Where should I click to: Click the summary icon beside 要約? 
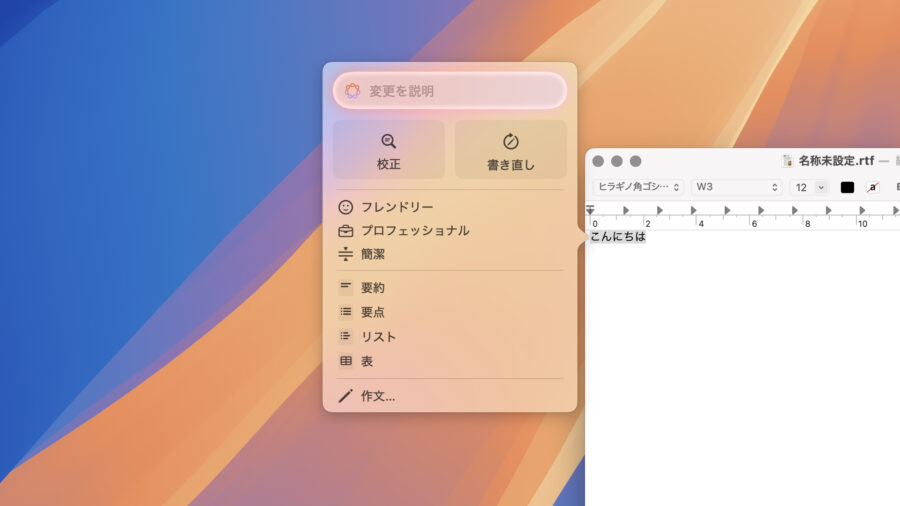tap(346, 286)
